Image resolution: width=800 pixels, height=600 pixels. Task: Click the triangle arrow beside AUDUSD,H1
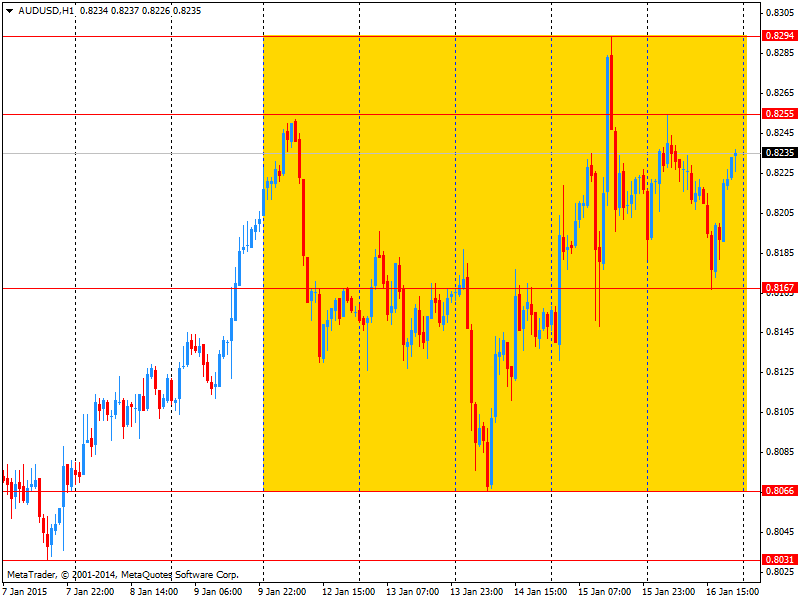click(9, 10)
